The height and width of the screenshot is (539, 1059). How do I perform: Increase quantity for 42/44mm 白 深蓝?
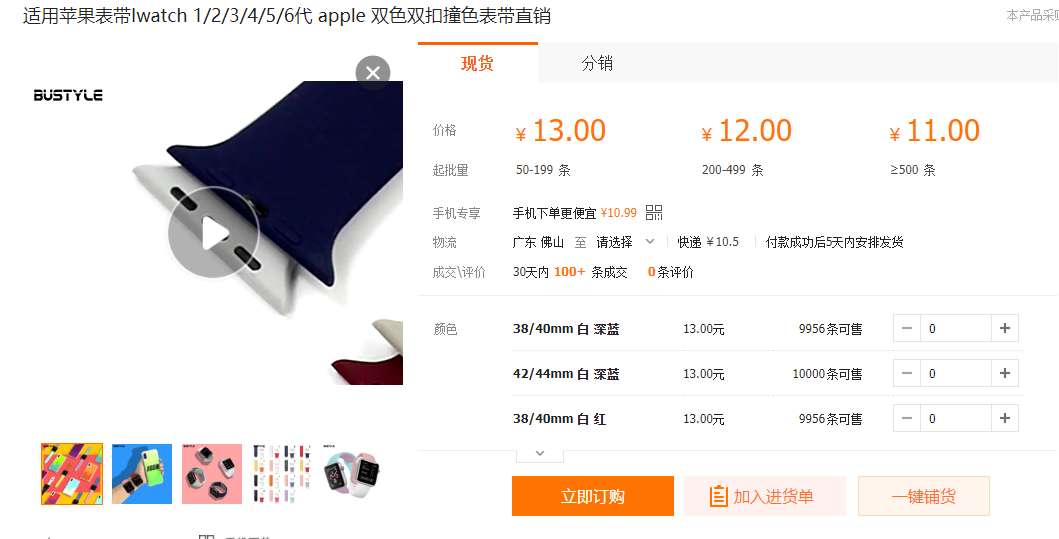pyautogui.click(x=1005, y=373)
